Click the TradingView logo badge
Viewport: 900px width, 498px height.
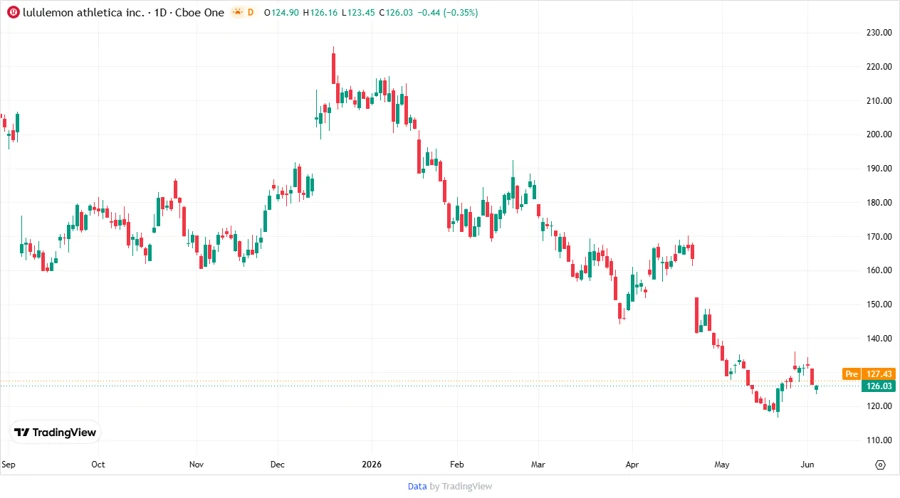(x=55, y=432)
